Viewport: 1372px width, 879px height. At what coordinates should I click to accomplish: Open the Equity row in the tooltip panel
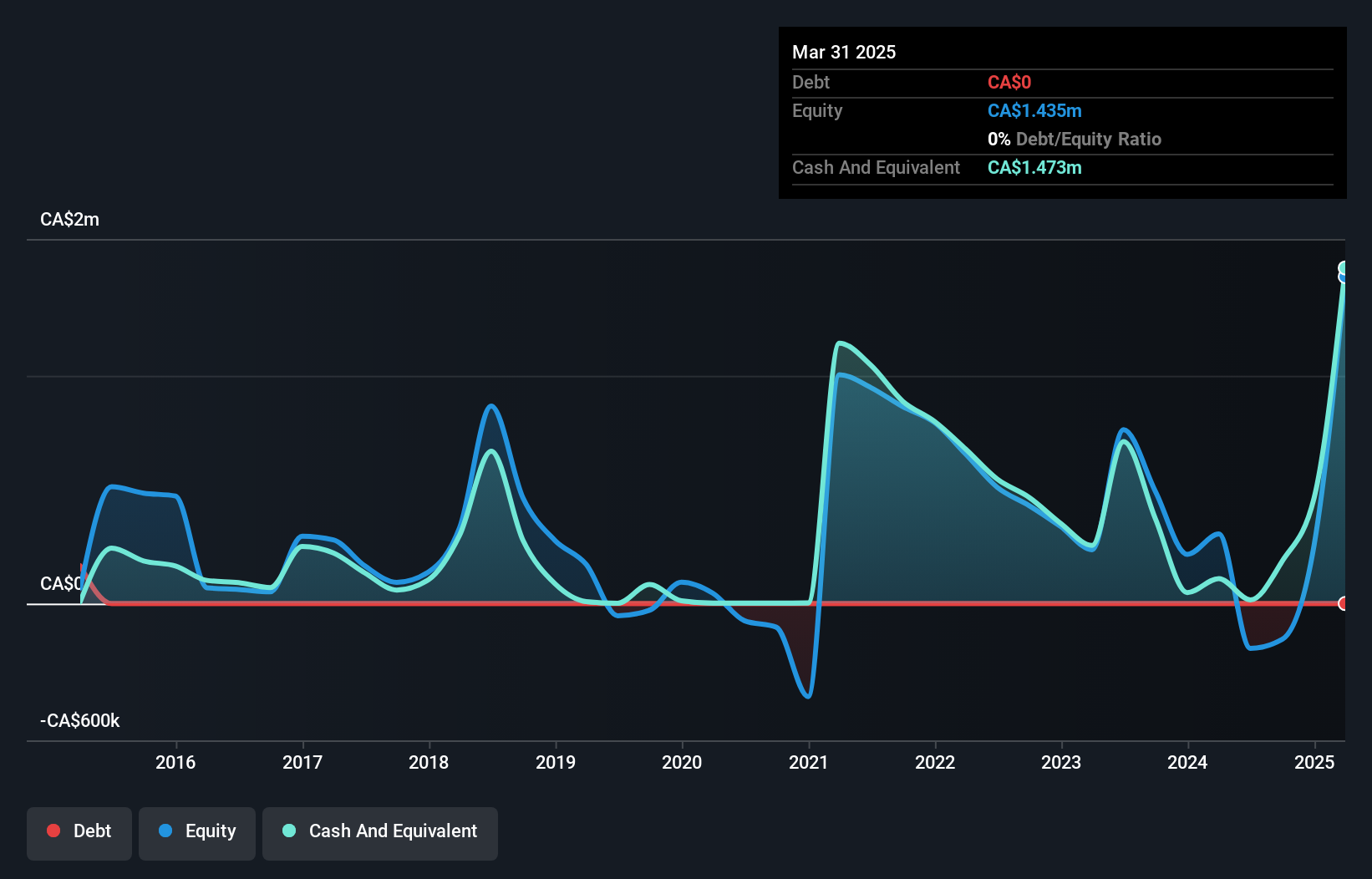point(816,110)
